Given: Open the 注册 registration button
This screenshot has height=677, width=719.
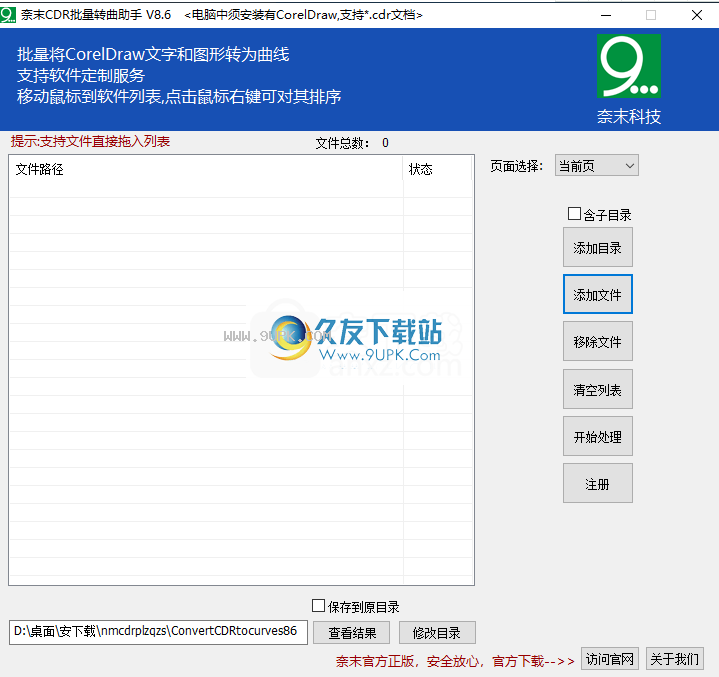Looking at the screenshot, I should [597, 484].
